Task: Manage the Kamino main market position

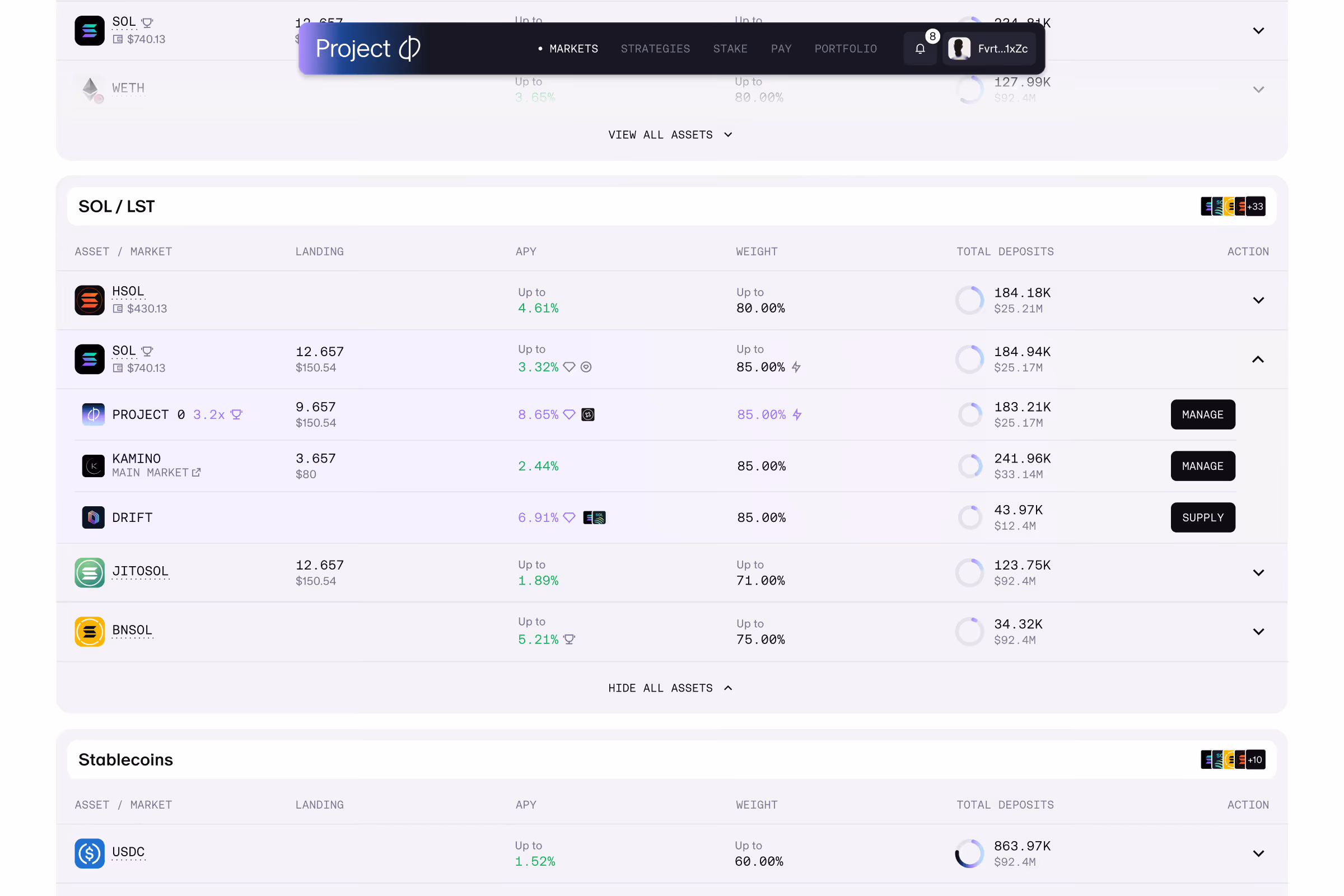Action: (1203, 466)
